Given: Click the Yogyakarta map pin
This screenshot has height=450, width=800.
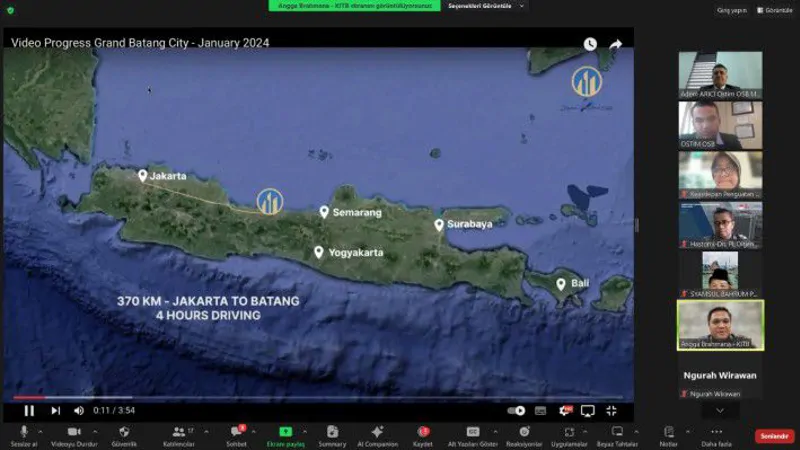Looking at the screenshot, I should [x=319, y=252].
